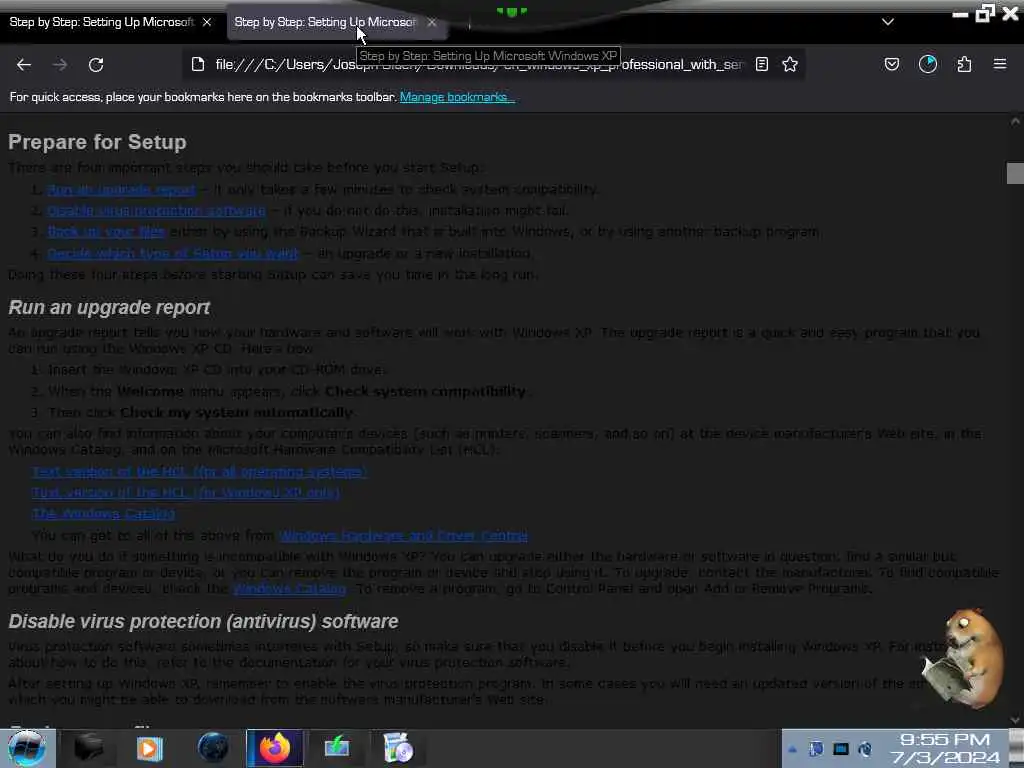1024x768 pixels.
Task: Click the forward navigation arrow
Action: pyautogui.click(x=60, y=65)
